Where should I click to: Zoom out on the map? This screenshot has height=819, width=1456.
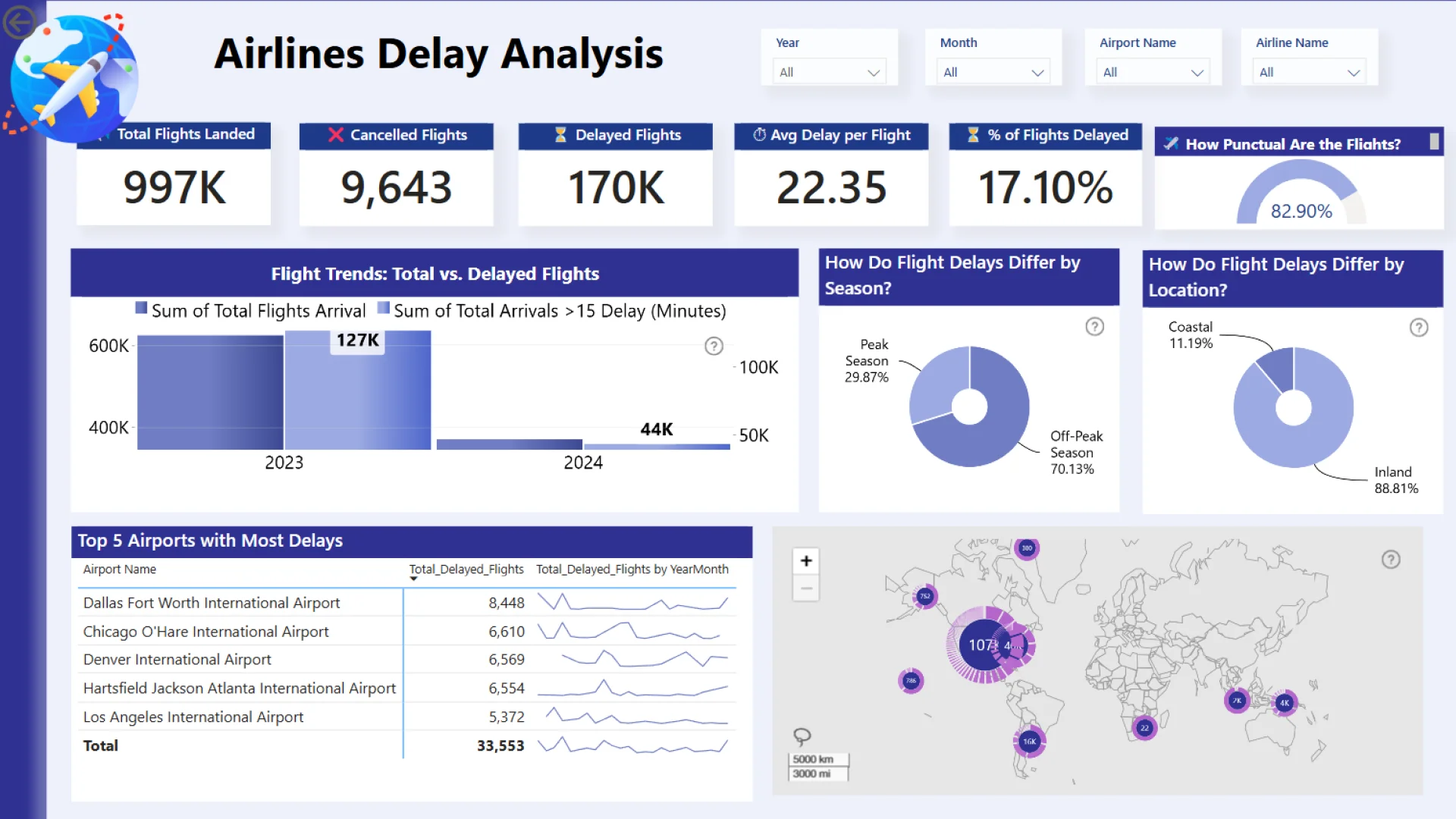pyautogui.click(x=806, y=588)
